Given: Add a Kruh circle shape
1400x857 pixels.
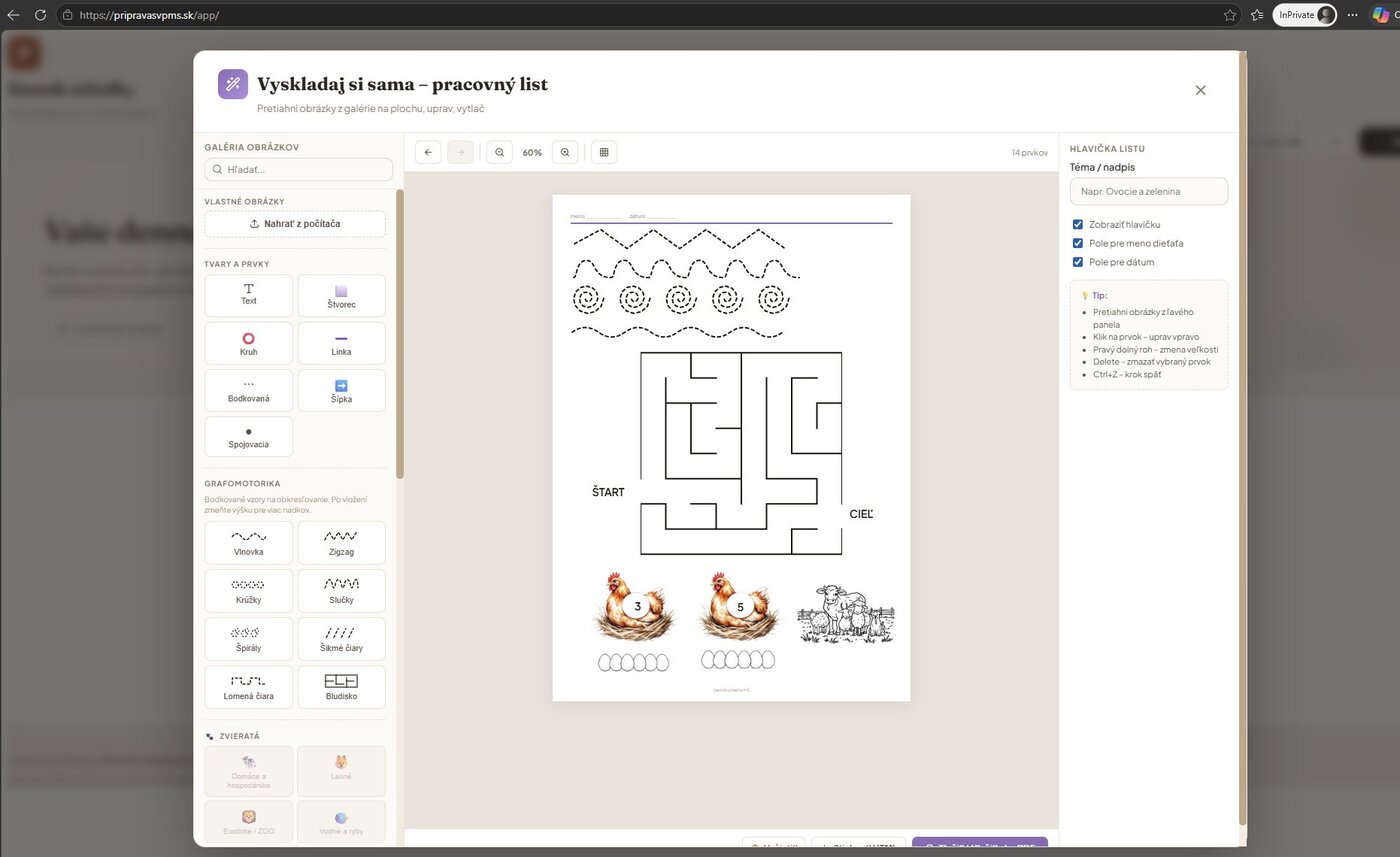Looking at the screenshot, I should [x=249, y=343].
